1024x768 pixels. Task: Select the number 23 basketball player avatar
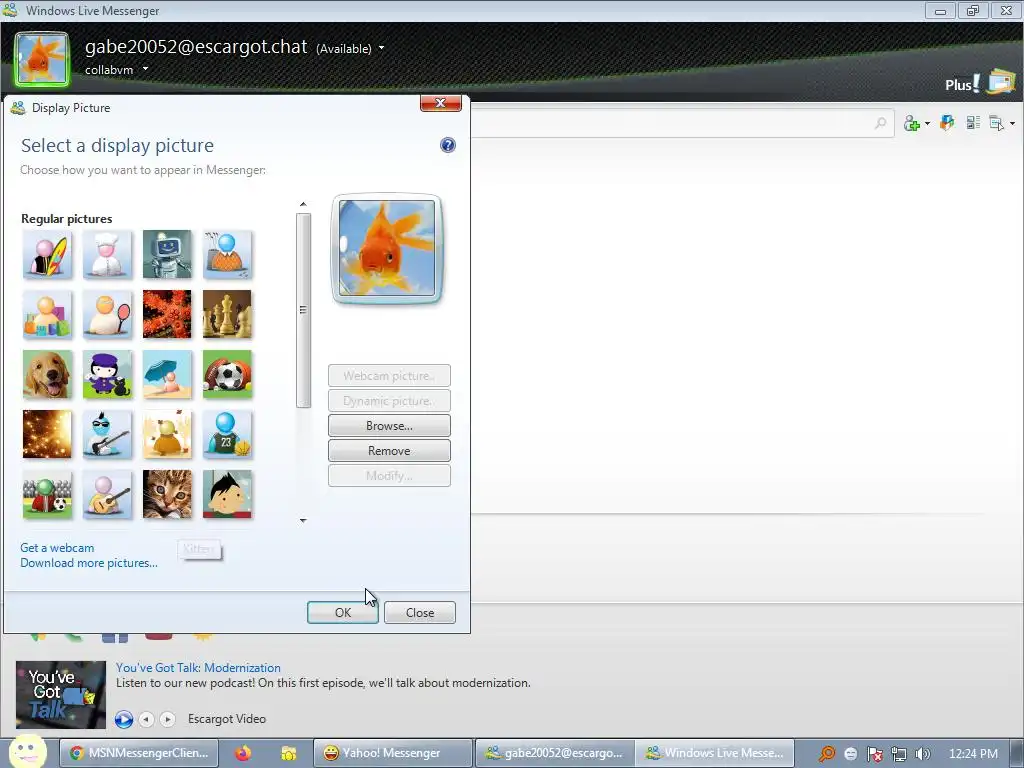227,434
